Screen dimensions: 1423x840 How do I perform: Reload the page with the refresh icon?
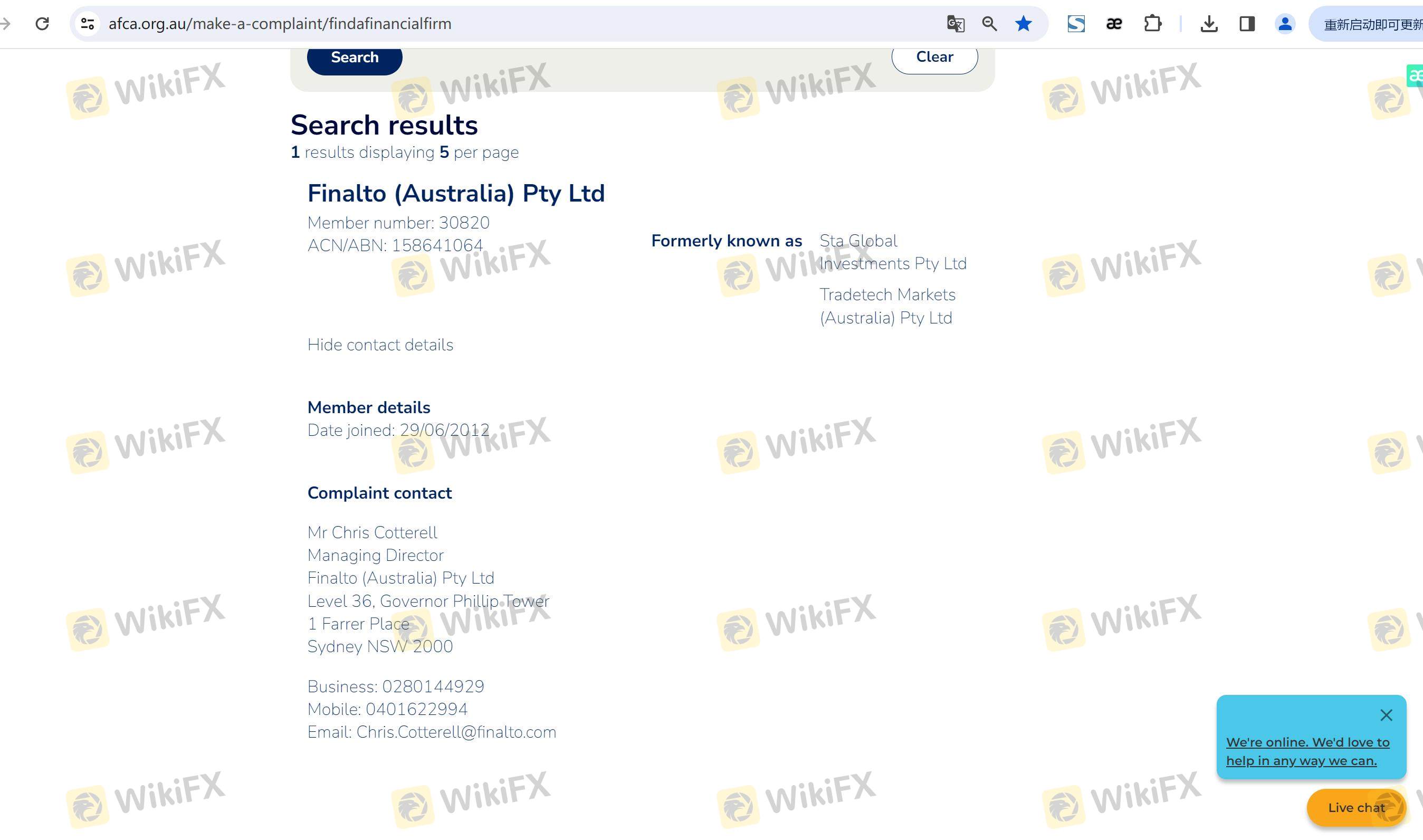click(42, 24)
